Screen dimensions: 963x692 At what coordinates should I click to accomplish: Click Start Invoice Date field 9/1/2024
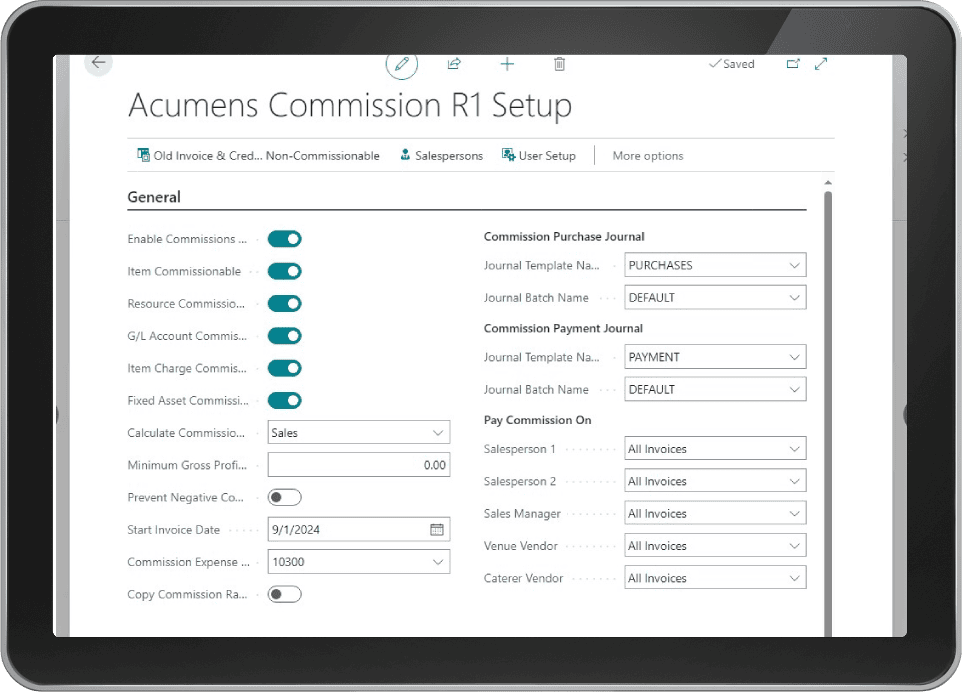click(359, 530)
